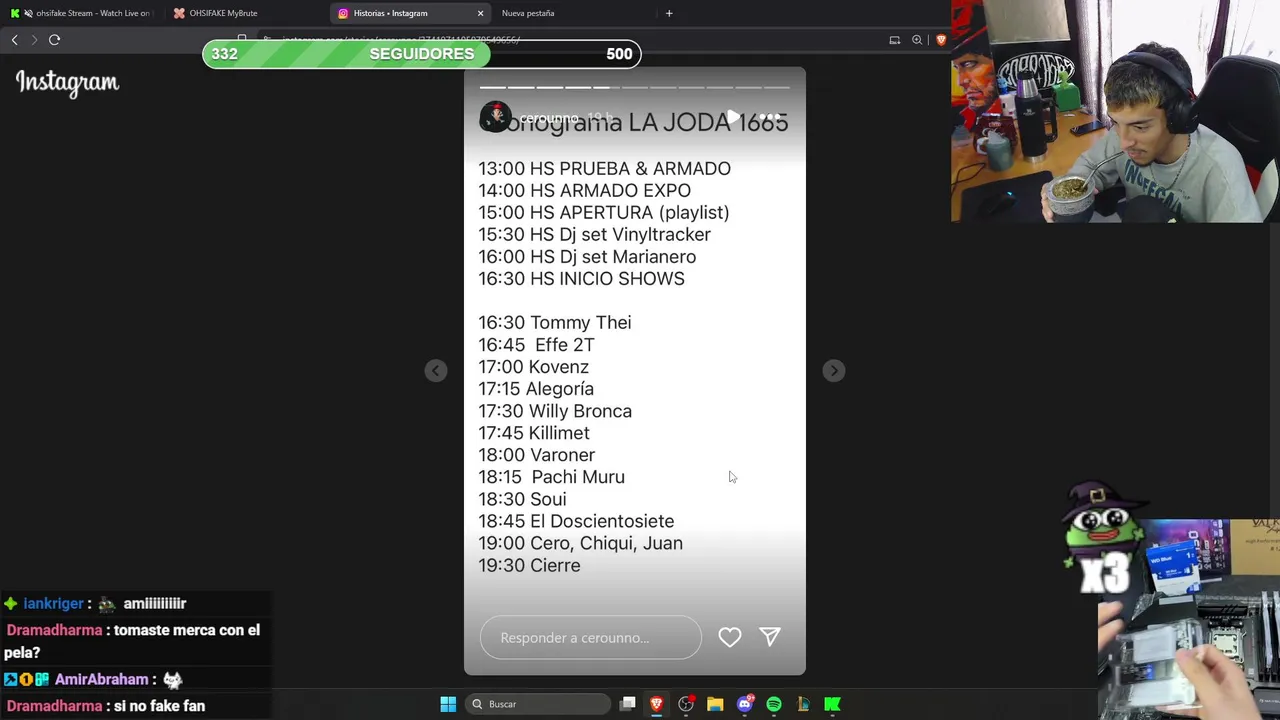Click the 'tomaste merca con el pela?' message

coord(132,641)
